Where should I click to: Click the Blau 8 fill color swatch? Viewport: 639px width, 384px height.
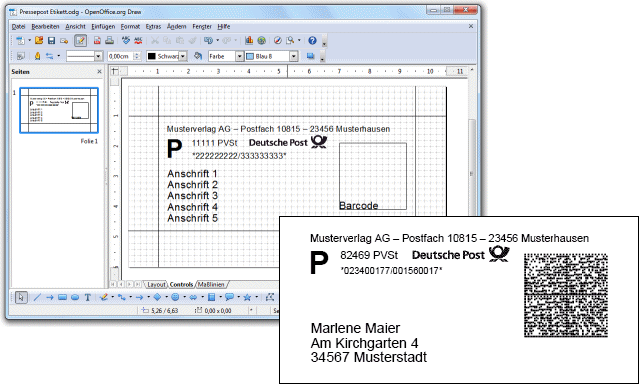click(250, 56)
